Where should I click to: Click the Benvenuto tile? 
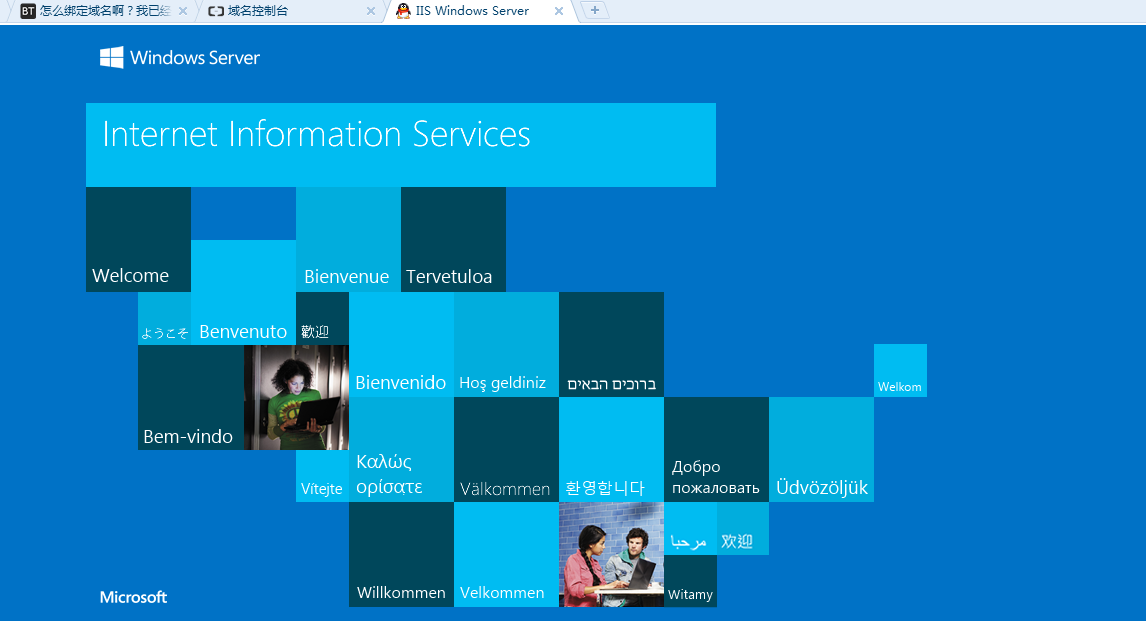click(x=243, y=292)
